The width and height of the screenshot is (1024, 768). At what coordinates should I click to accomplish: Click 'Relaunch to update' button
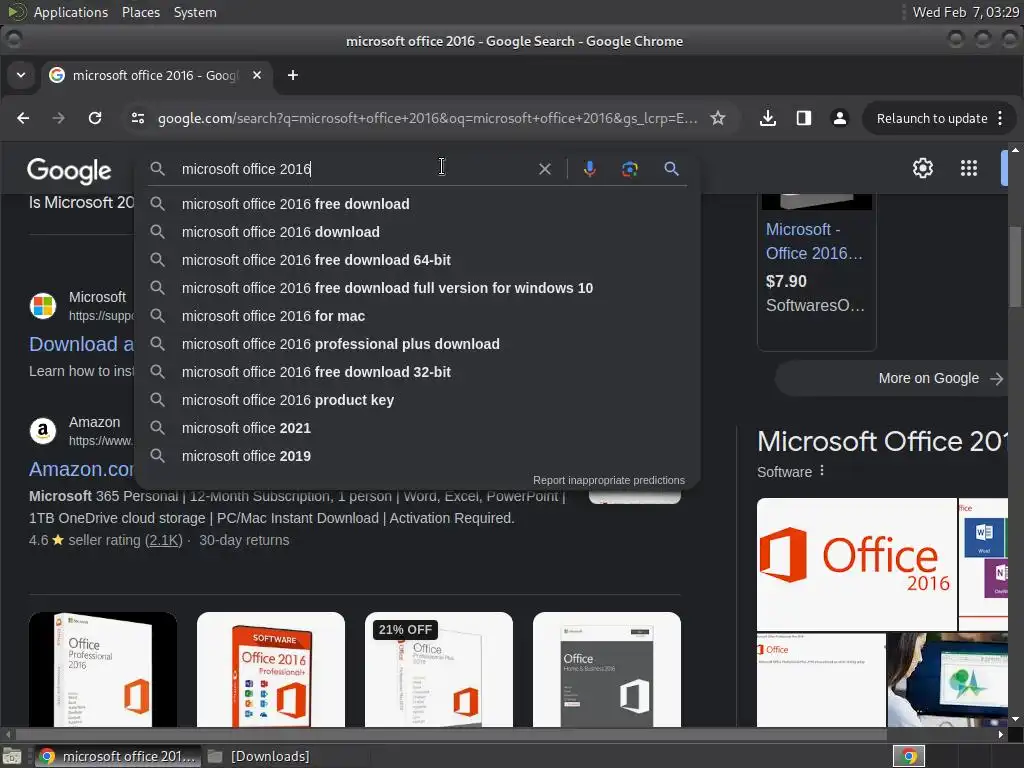click(x=931, y=118)
